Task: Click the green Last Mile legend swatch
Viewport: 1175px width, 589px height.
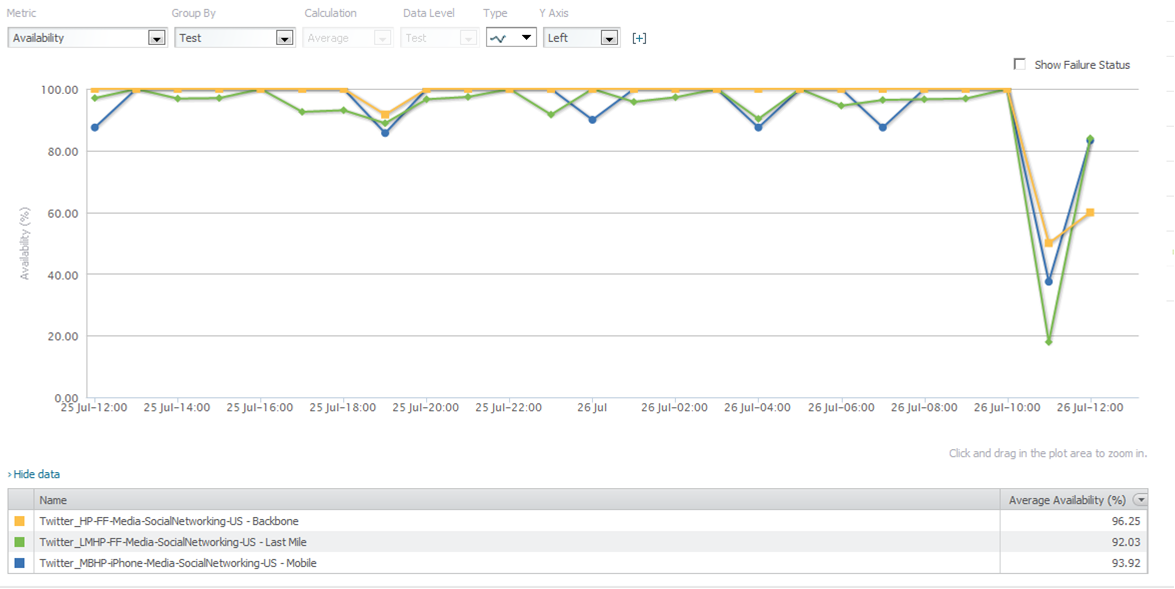Action: [x=20, y=542]
